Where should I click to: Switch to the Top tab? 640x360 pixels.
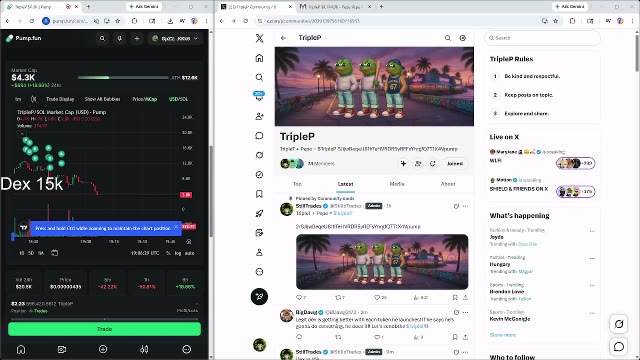[x=297, y=184]
